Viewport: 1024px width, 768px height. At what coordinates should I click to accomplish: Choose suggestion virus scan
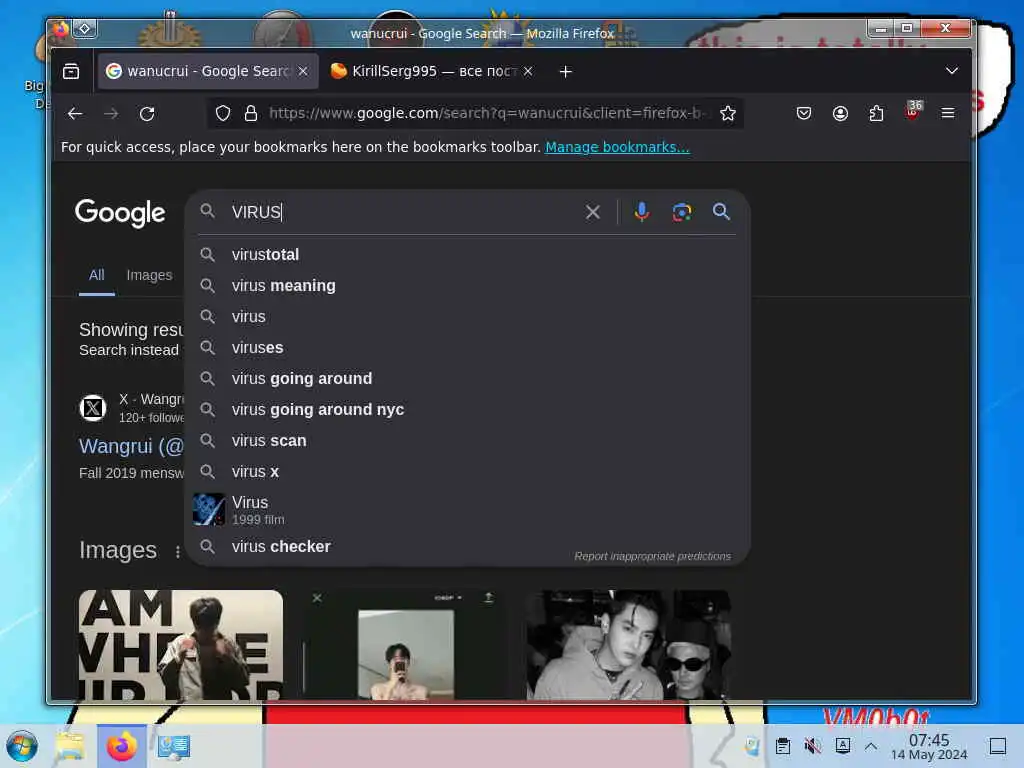click(x=467, y=441)
